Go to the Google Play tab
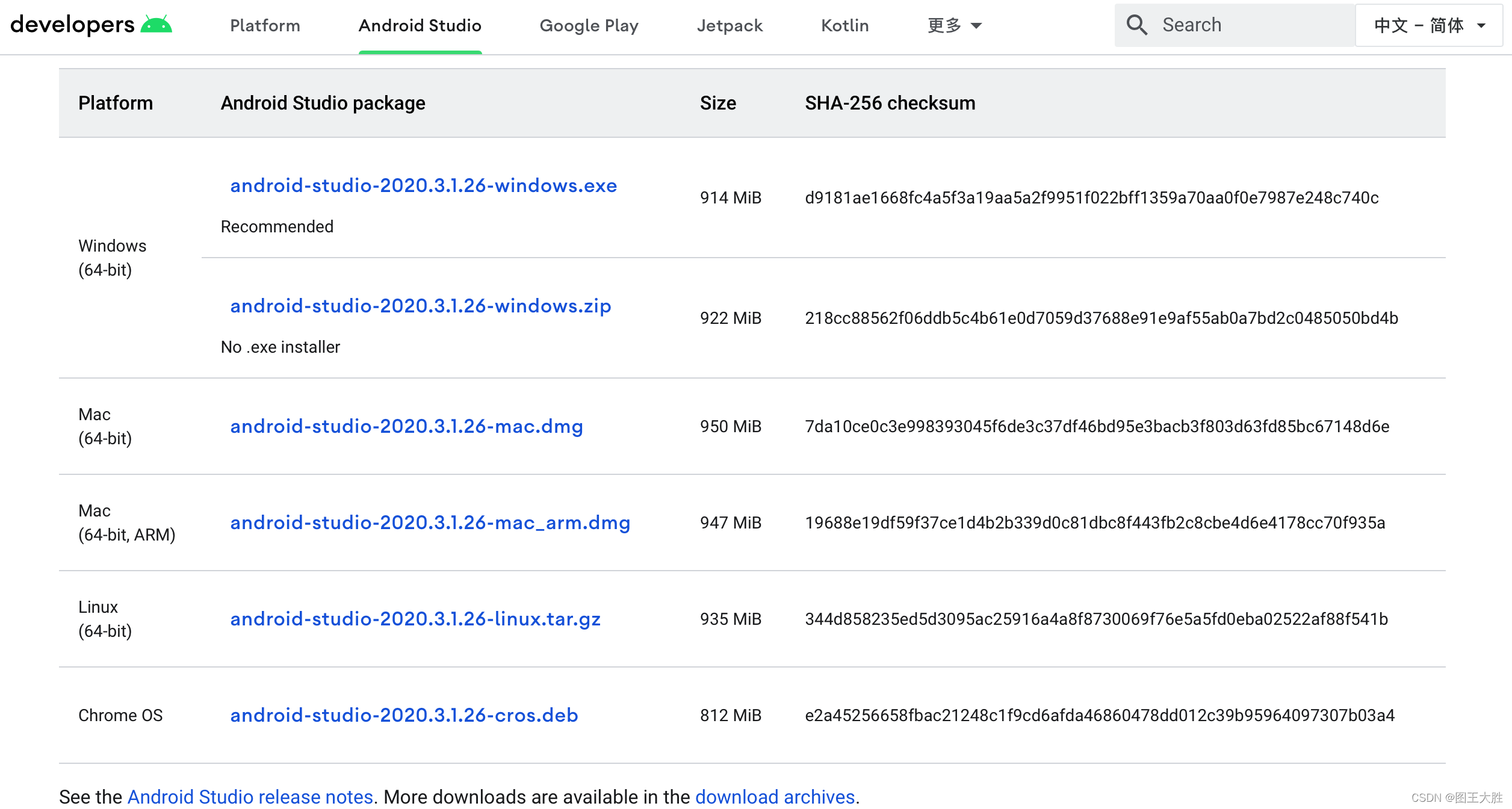 [589, 25]
